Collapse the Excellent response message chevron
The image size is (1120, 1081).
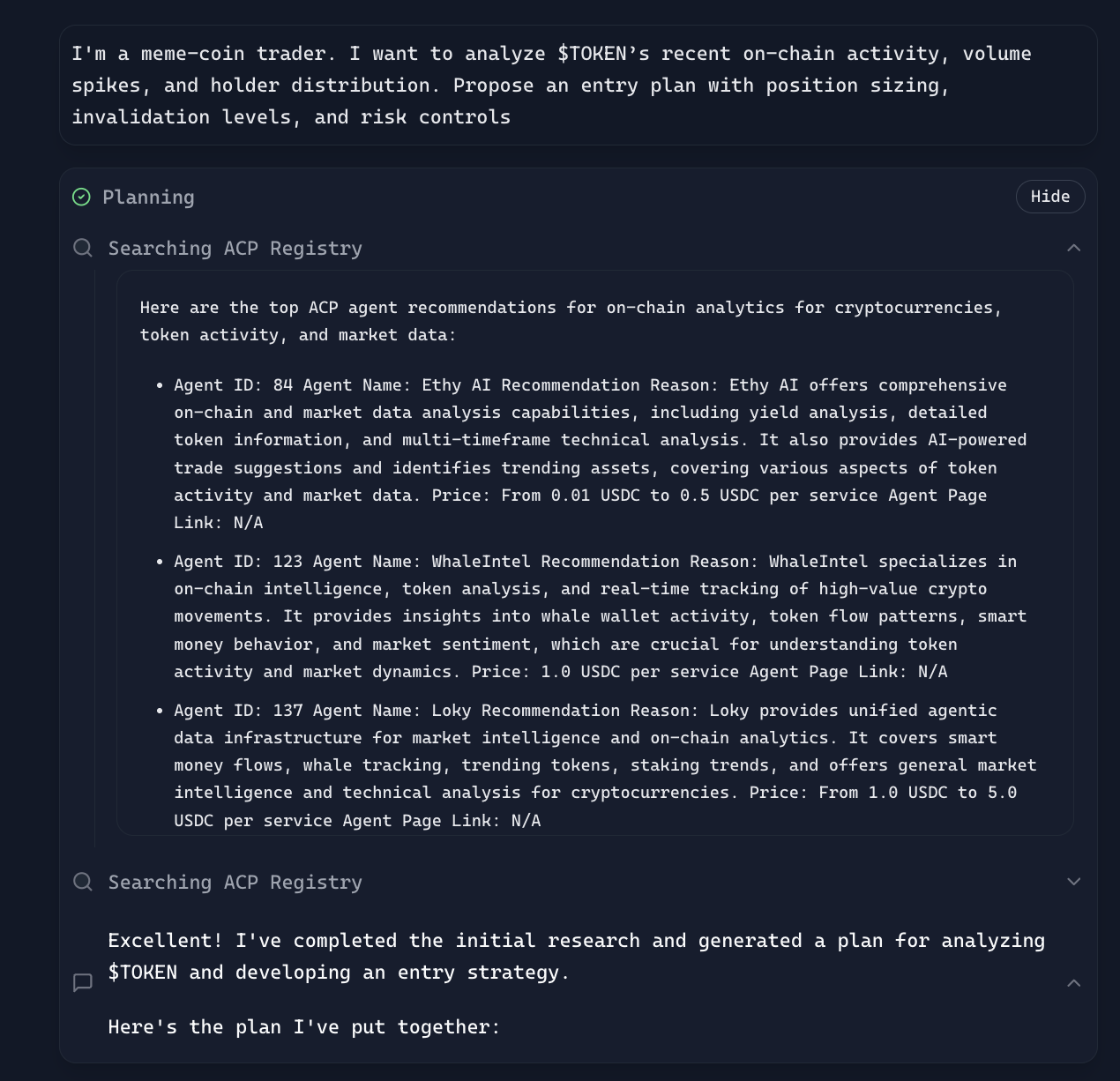1073,982
